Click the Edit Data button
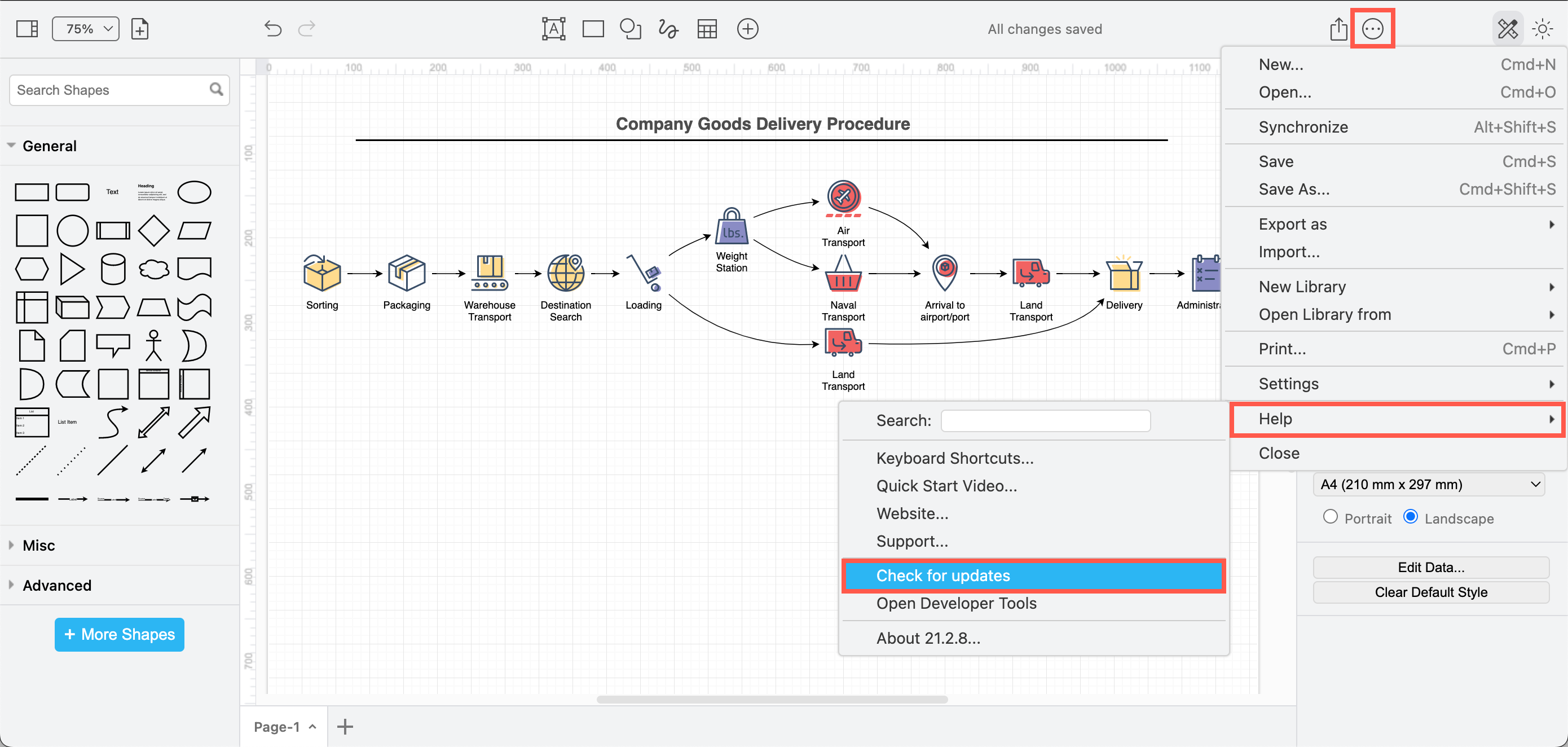Image resolution: width=1568 pixels, height=747 pixels. (1429, 567)
